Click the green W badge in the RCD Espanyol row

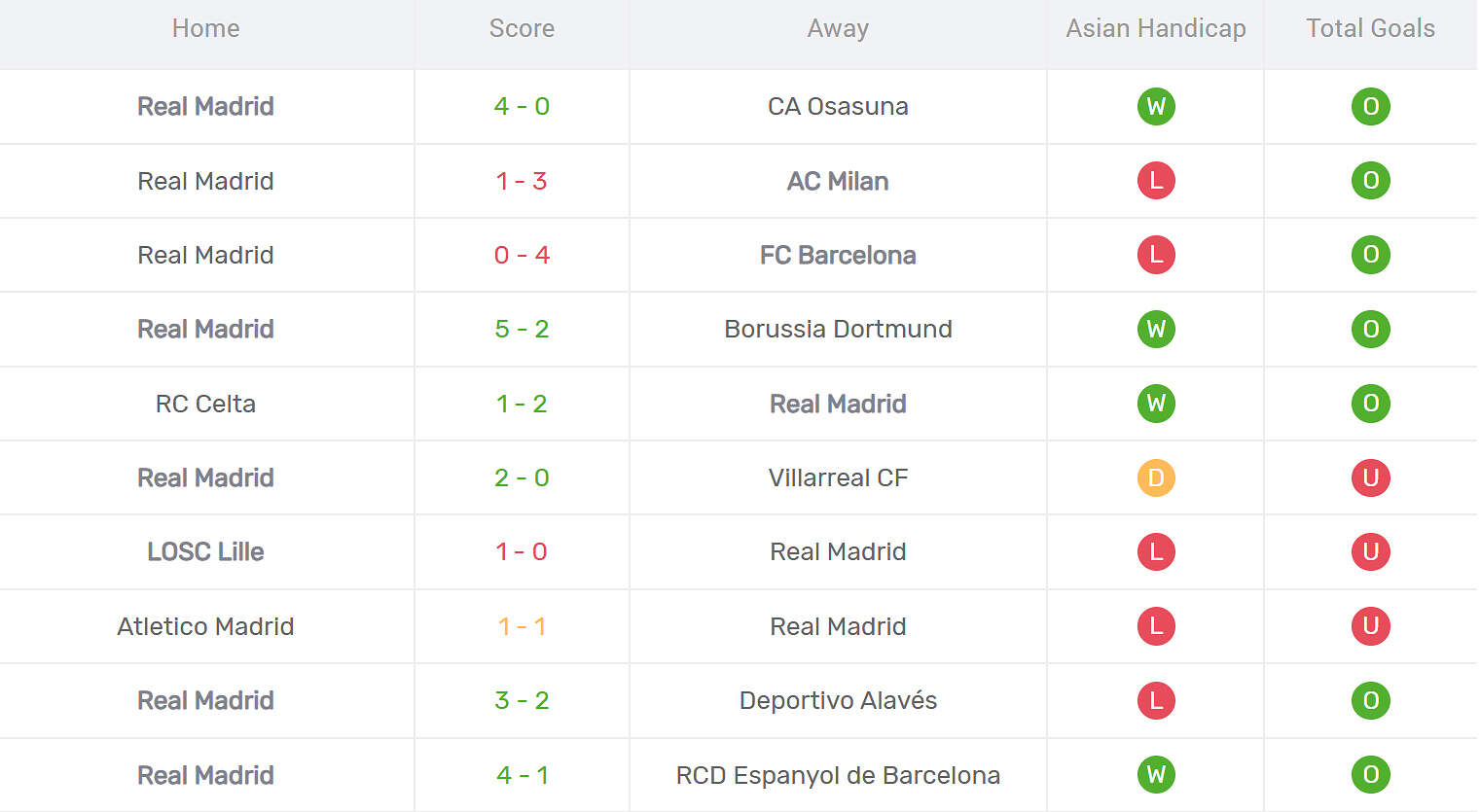click(1156, 775)
